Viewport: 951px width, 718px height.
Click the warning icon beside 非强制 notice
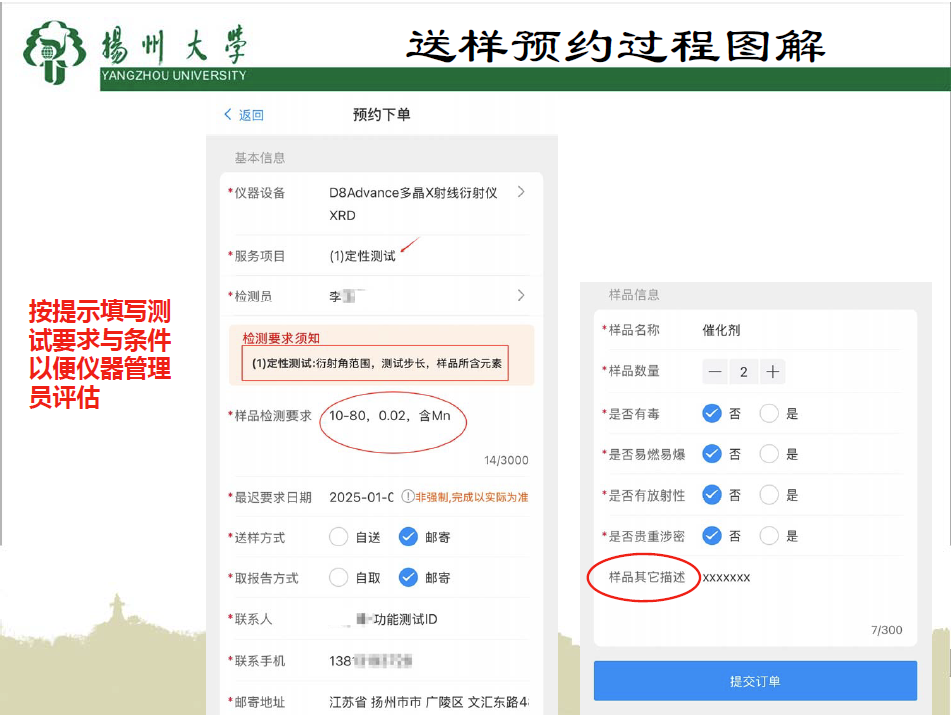[408, 497]
